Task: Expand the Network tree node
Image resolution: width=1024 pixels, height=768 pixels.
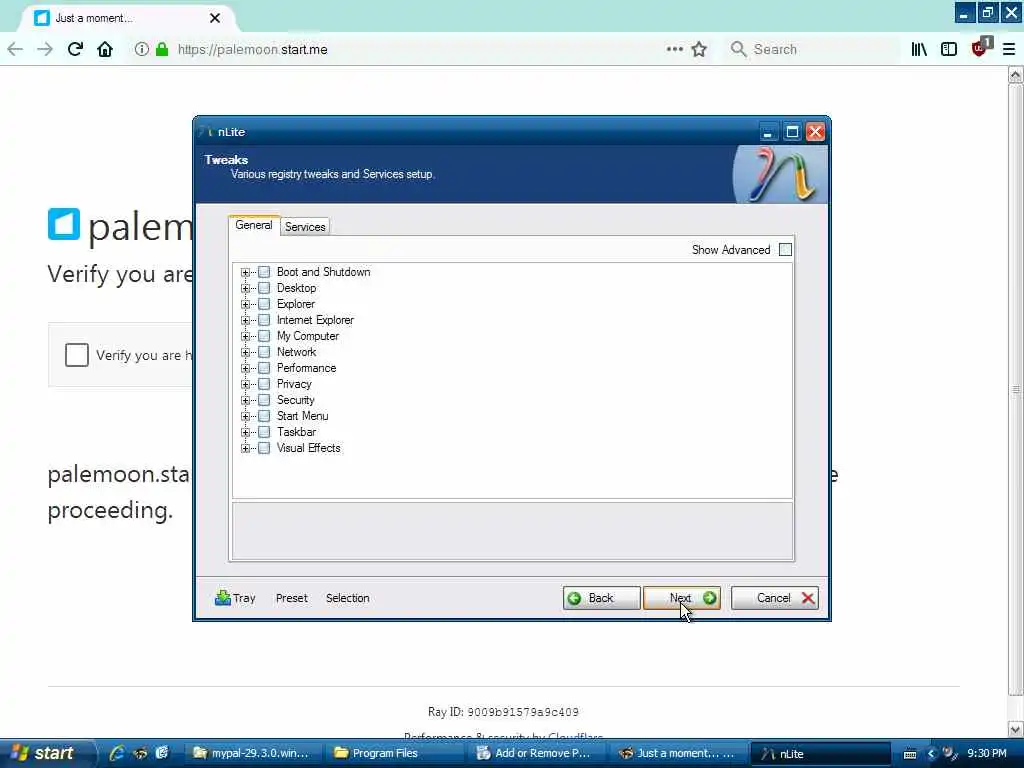Action: 246,352
